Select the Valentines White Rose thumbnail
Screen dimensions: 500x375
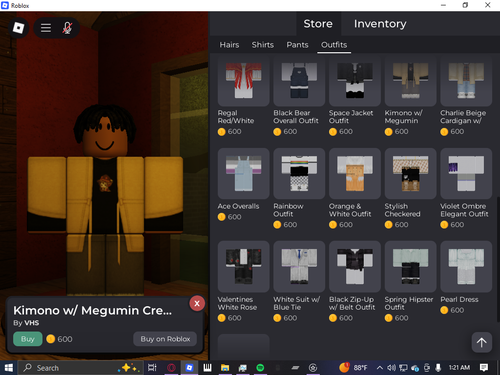[244, 267]
